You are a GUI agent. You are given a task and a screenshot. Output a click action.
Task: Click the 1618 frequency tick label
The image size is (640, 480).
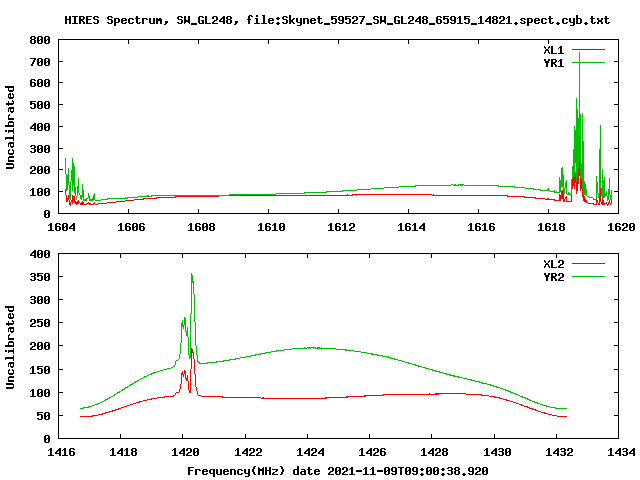click(x=551, y=227)
